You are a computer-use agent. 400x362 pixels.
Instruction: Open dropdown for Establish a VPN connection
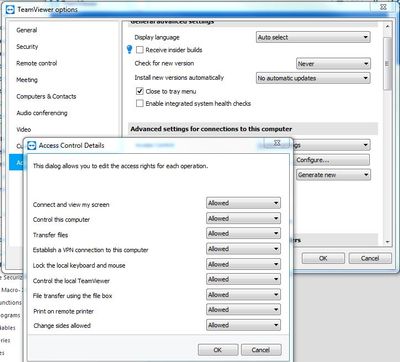[243, 249]
